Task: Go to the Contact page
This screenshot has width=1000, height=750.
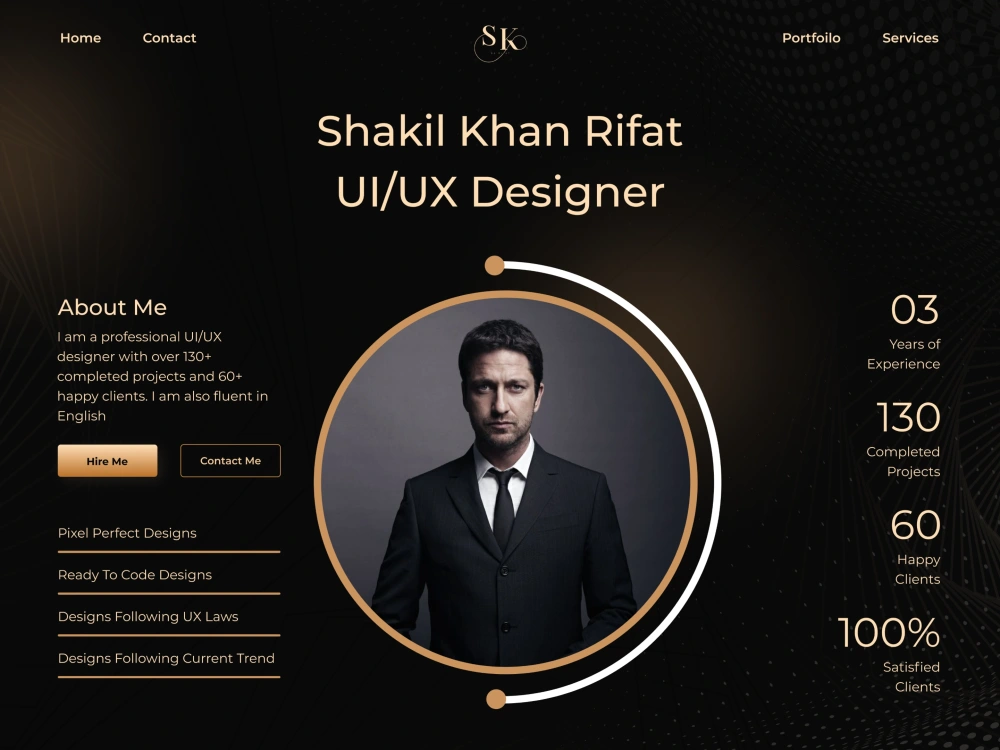Action: [169, 38]
